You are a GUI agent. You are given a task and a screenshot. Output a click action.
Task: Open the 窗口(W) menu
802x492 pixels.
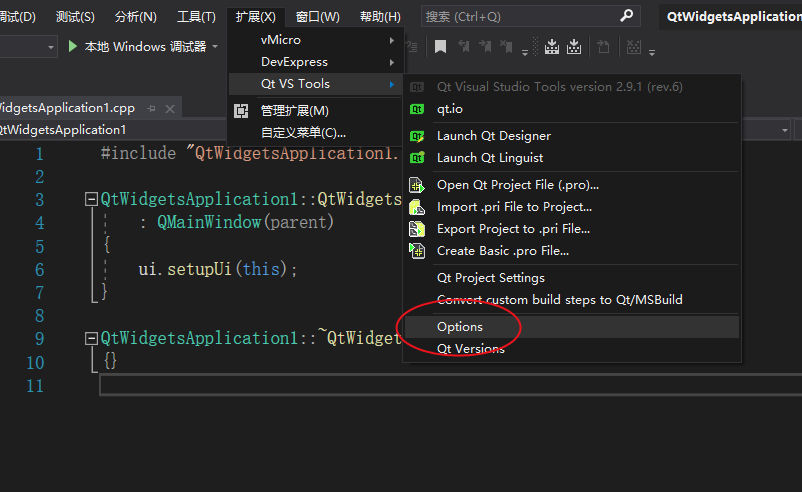tap(318, 17)
